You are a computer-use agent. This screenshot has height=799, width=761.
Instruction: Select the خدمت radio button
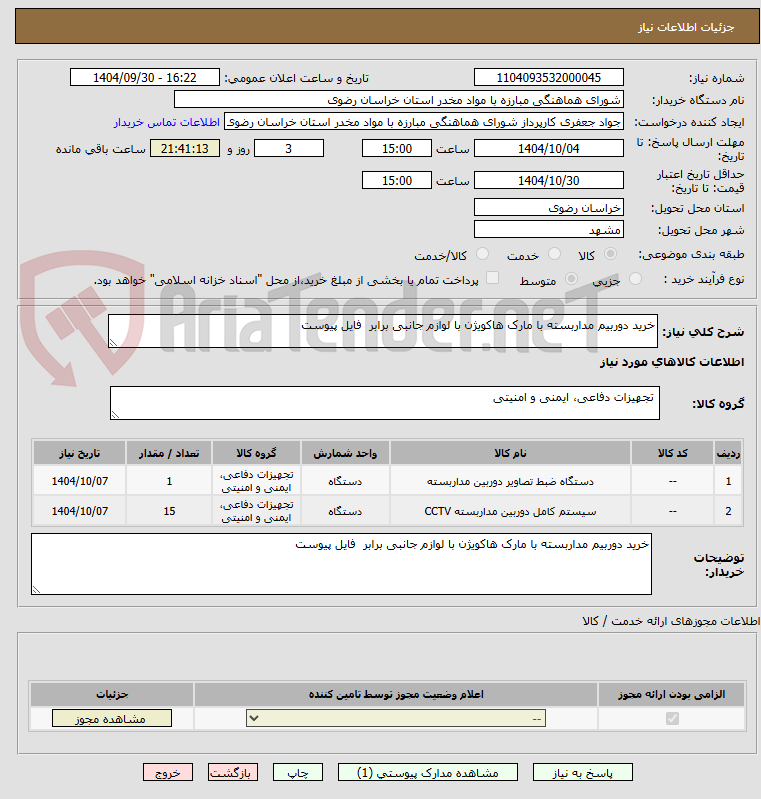tap(554, 254)
